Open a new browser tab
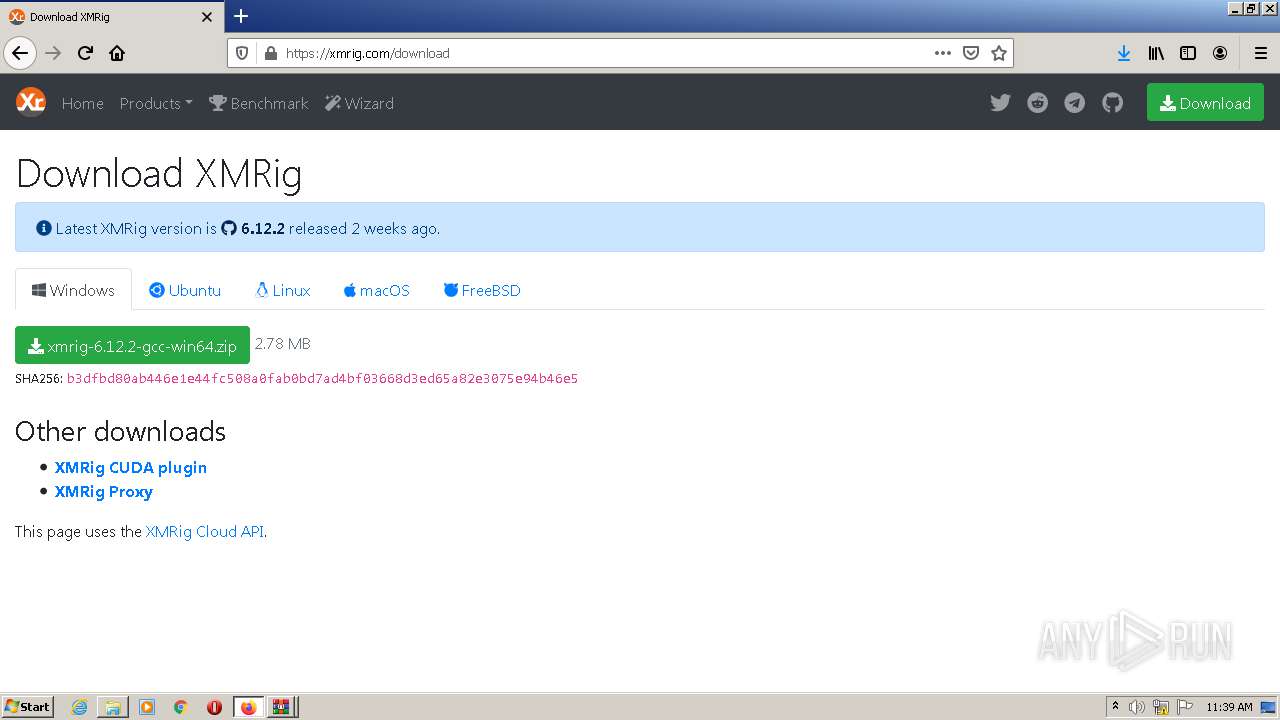 pos(241,16)
